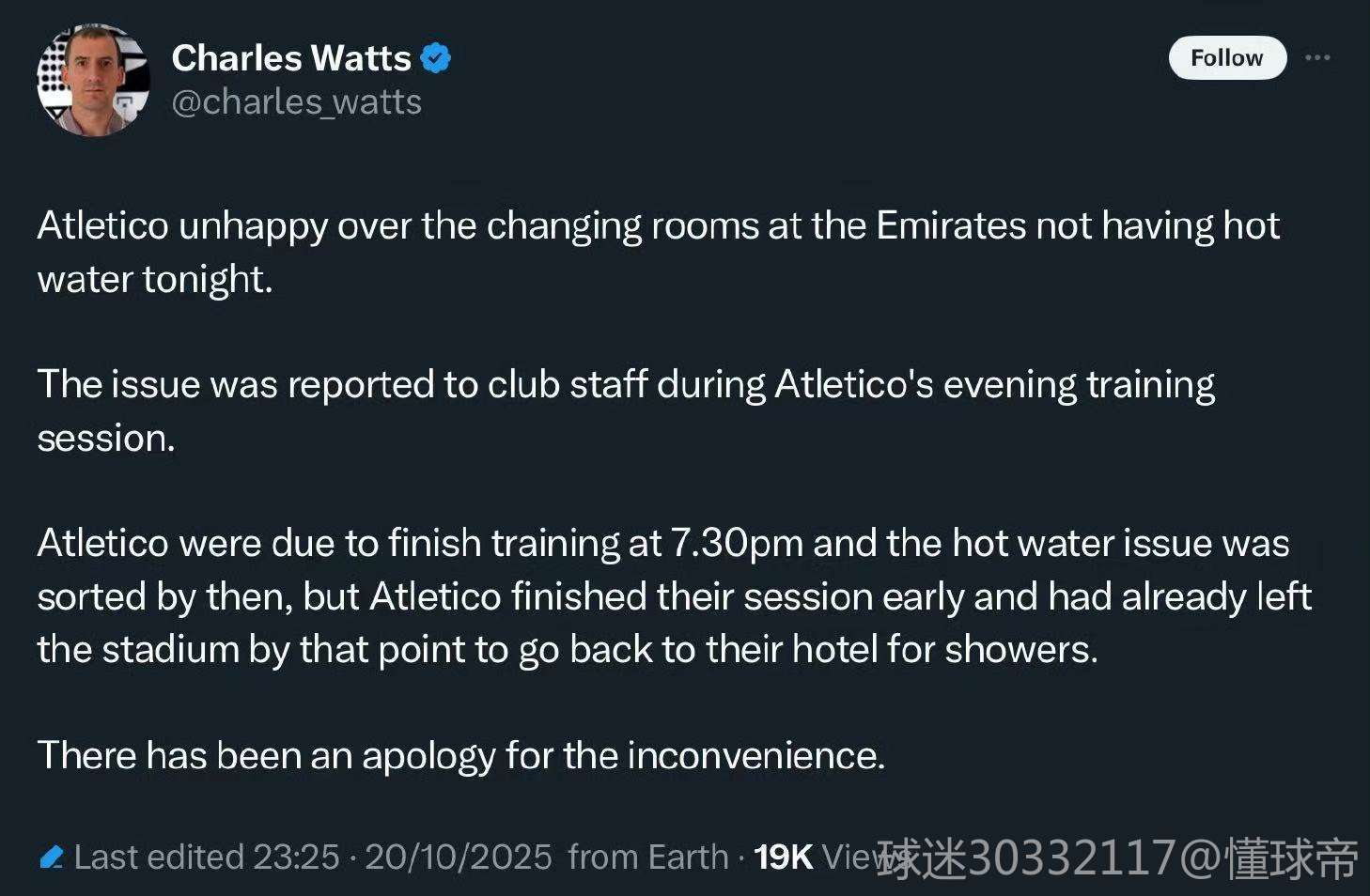This screenshot has width=1370, height=896.
Task: Click the 19K view count
Action: [x=784, y=857]
